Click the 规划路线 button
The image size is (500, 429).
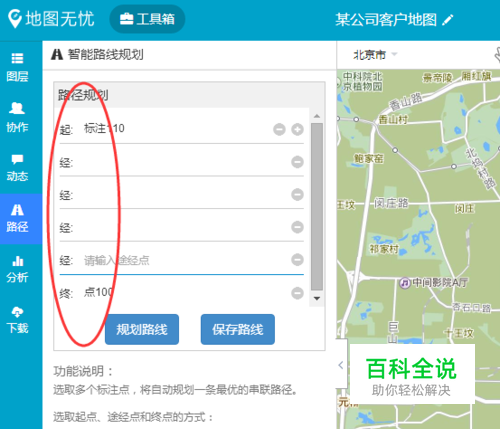(142, 329)
